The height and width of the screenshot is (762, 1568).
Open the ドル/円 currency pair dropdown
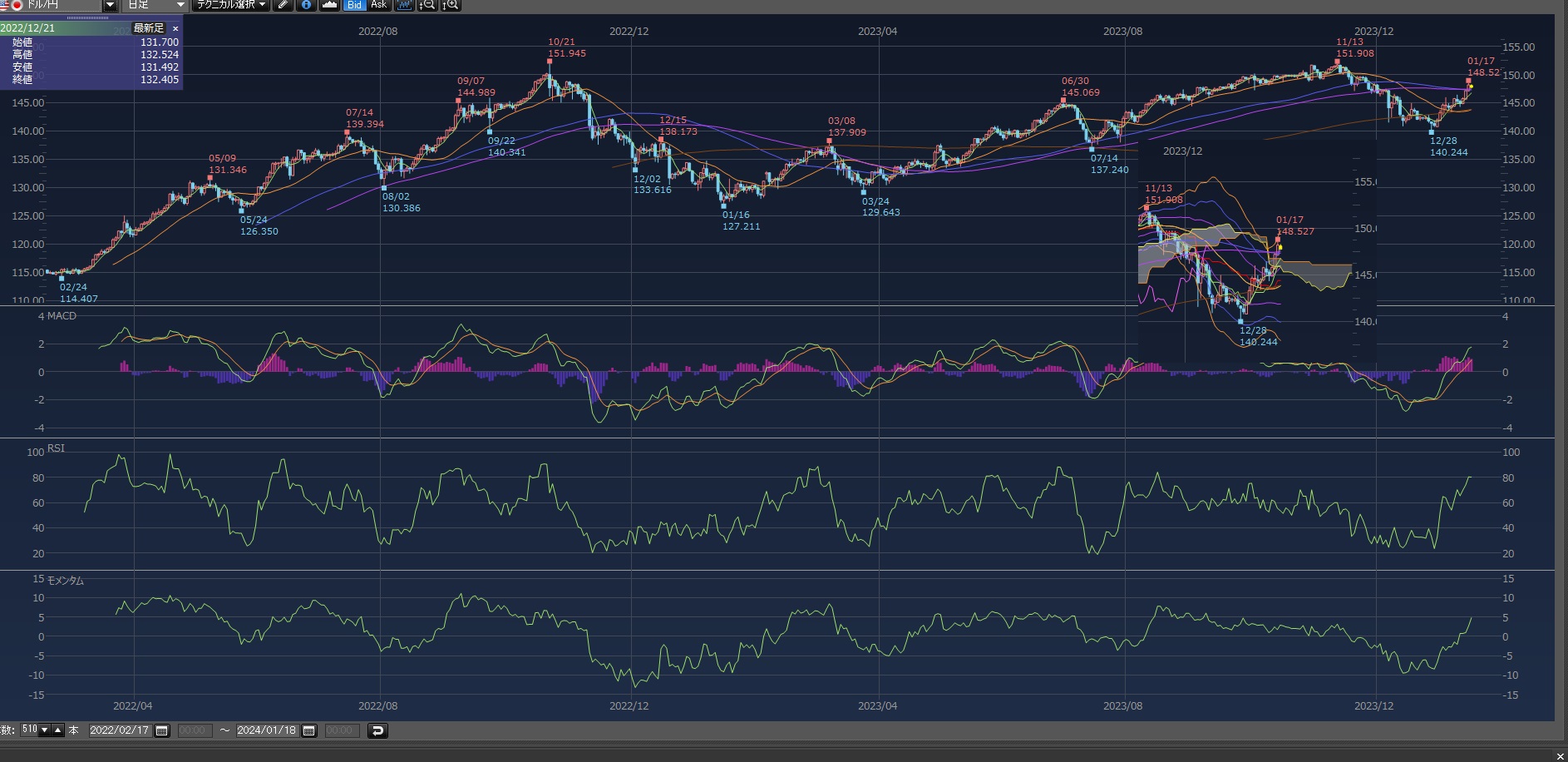[110, 5]
